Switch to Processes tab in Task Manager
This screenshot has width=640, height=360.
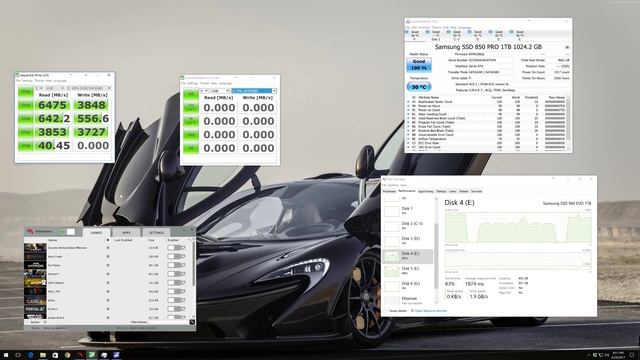coord(389,191)
